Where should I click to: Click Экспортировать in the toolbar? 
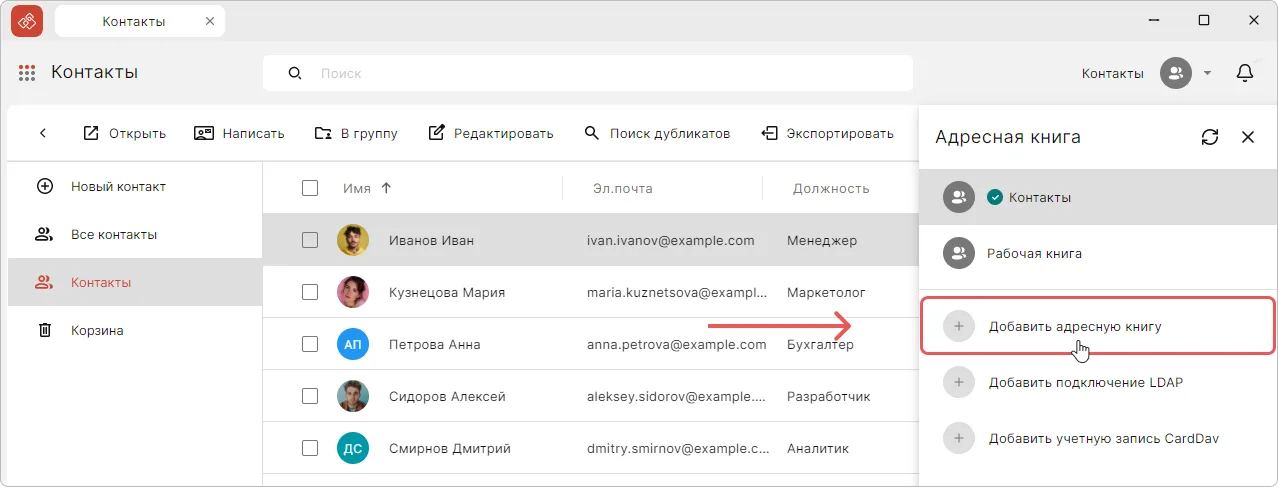coord(827,133)
